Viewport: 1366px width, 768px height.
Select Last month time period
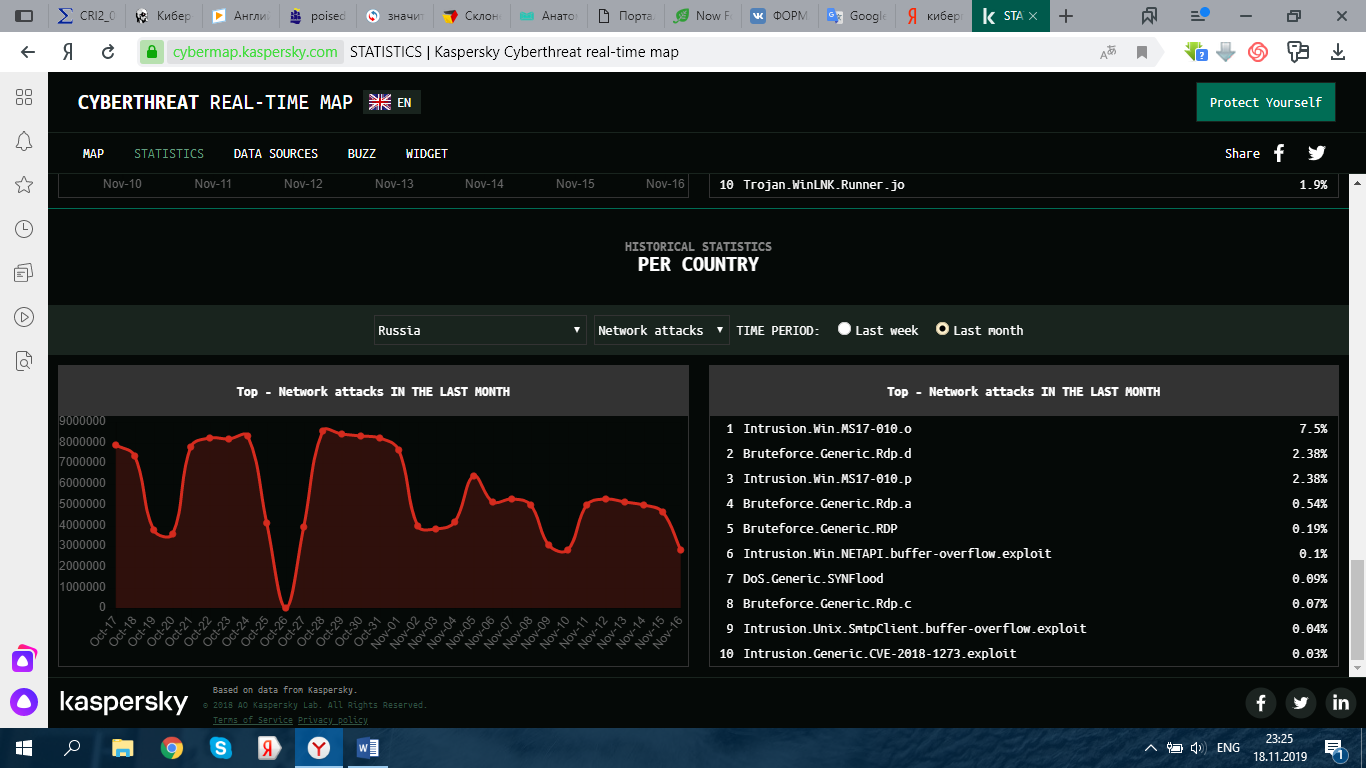click(942, 329)
